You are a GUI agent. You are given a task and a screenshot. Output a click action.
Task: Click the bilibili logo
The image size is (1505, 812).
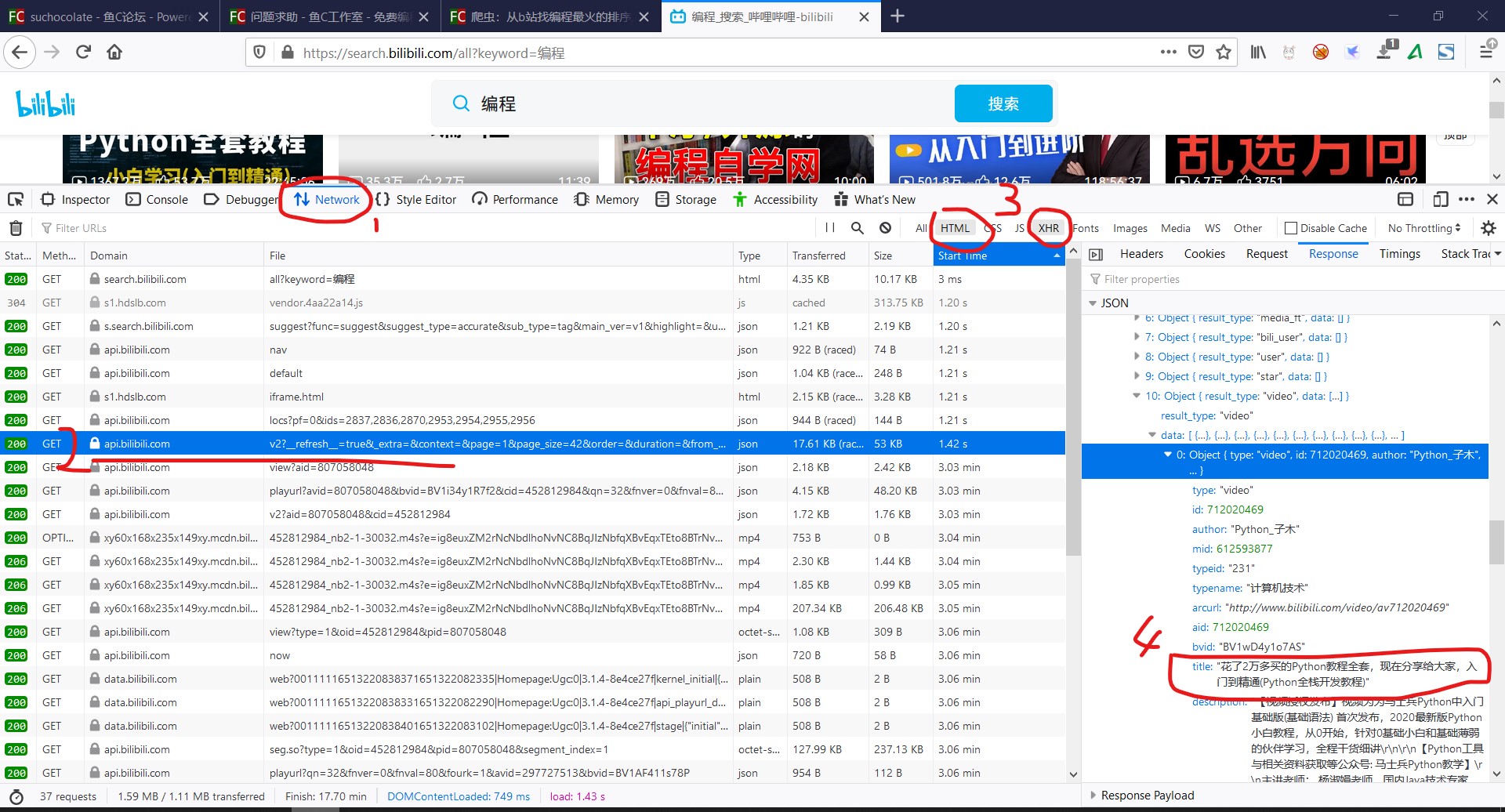click(45, 103)
